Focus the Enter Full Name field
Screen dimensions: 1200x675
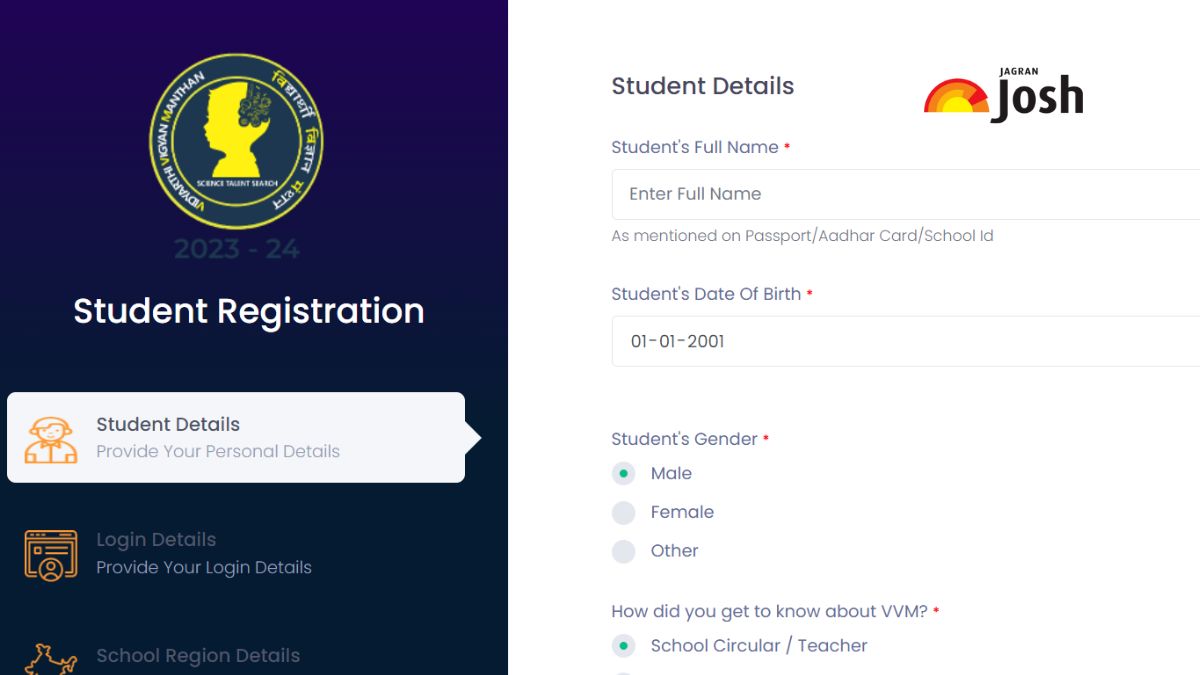tap(906, 194)
